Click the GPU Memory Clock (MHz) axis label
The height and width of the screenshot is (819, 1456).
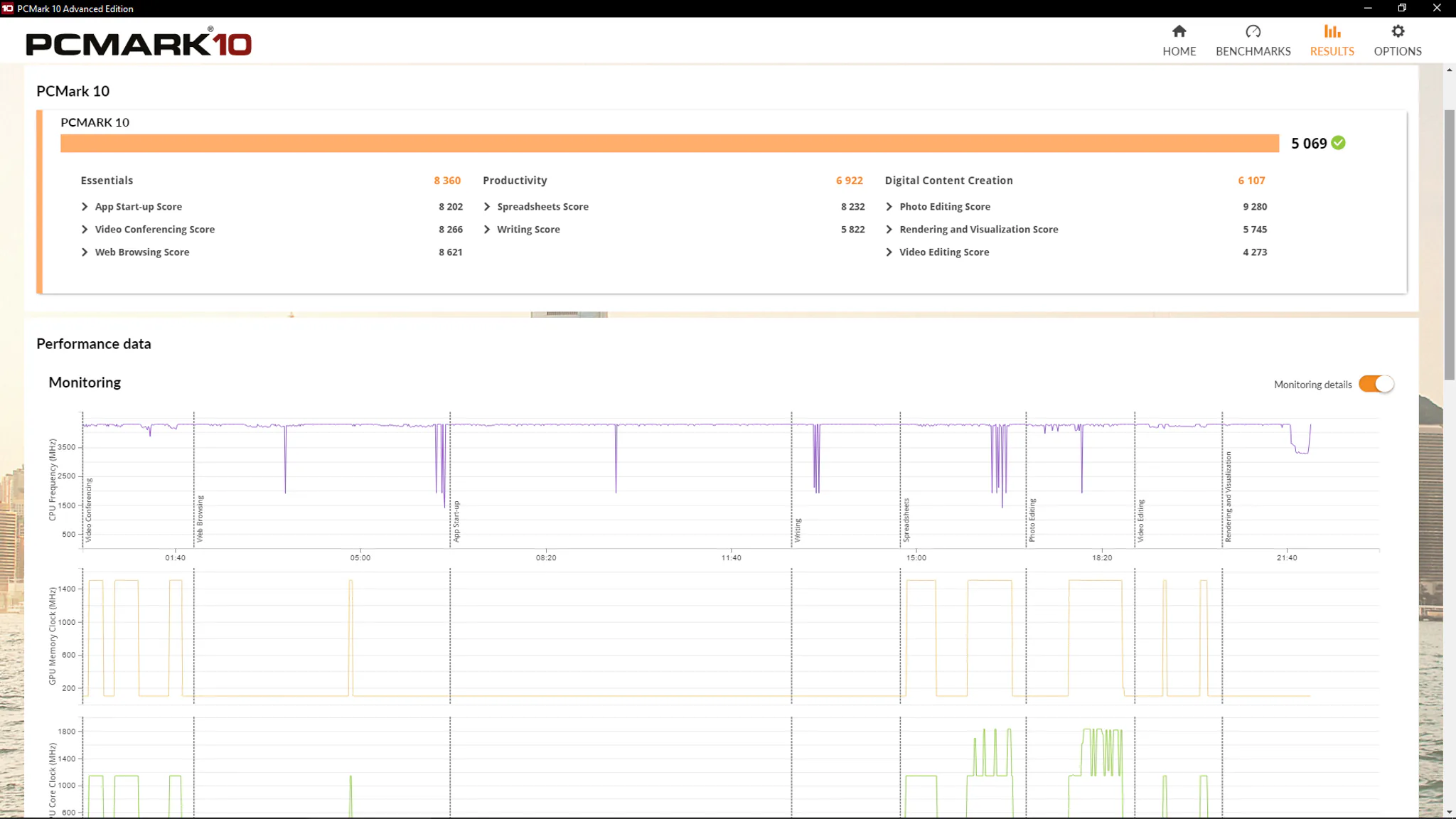point(52,636)
